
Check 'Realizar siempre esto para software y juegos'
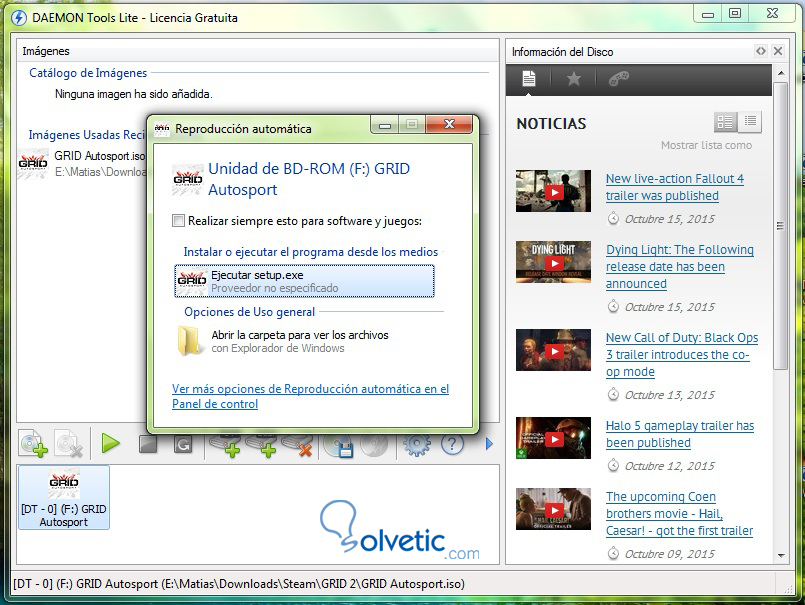178,221
